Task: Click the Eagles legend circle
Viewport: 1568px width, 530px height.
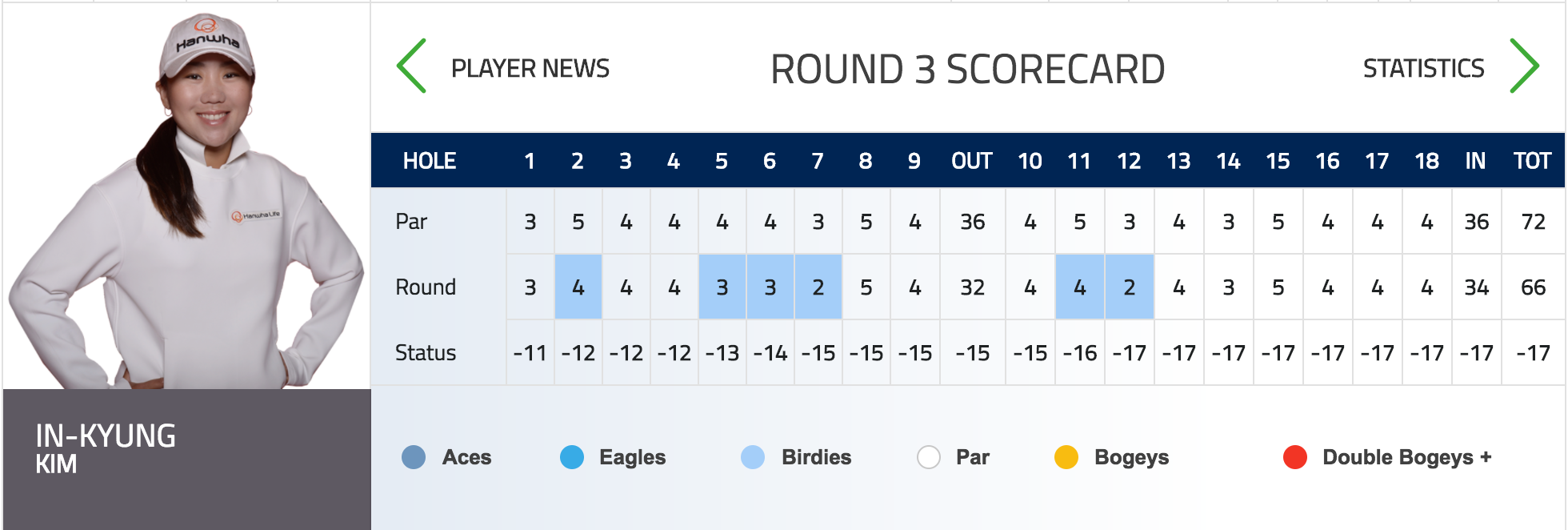Action: pos(572,457)
